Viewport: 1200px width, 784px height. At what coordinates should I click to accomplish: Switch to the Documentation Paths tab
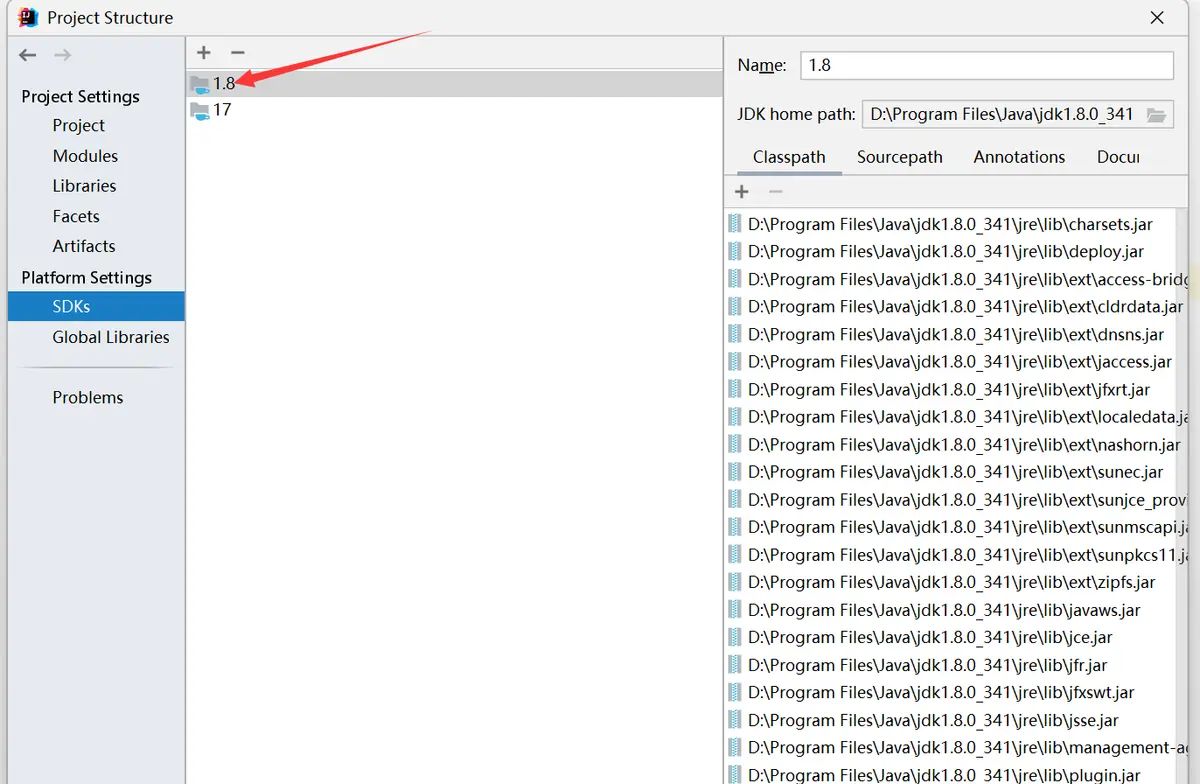coord(1118,157)
